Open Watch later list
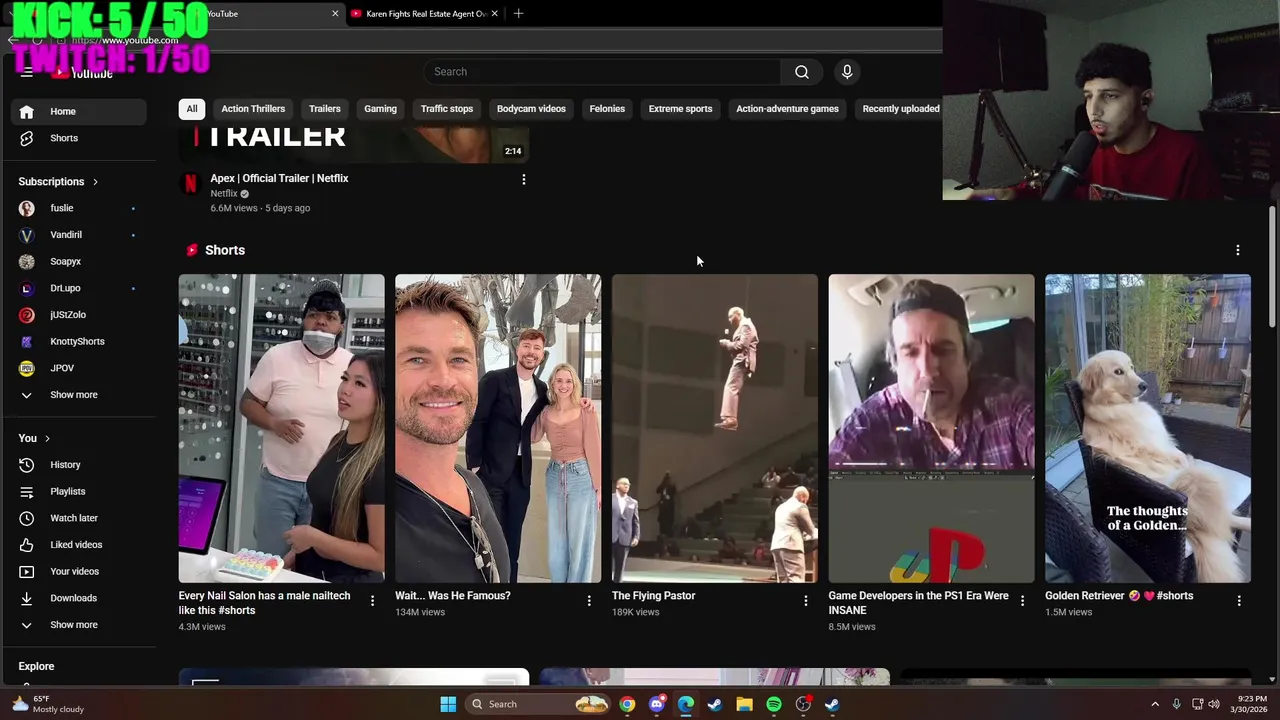Image resolution: width=1280 pixels, height=720 pixels. click(78, 518)
